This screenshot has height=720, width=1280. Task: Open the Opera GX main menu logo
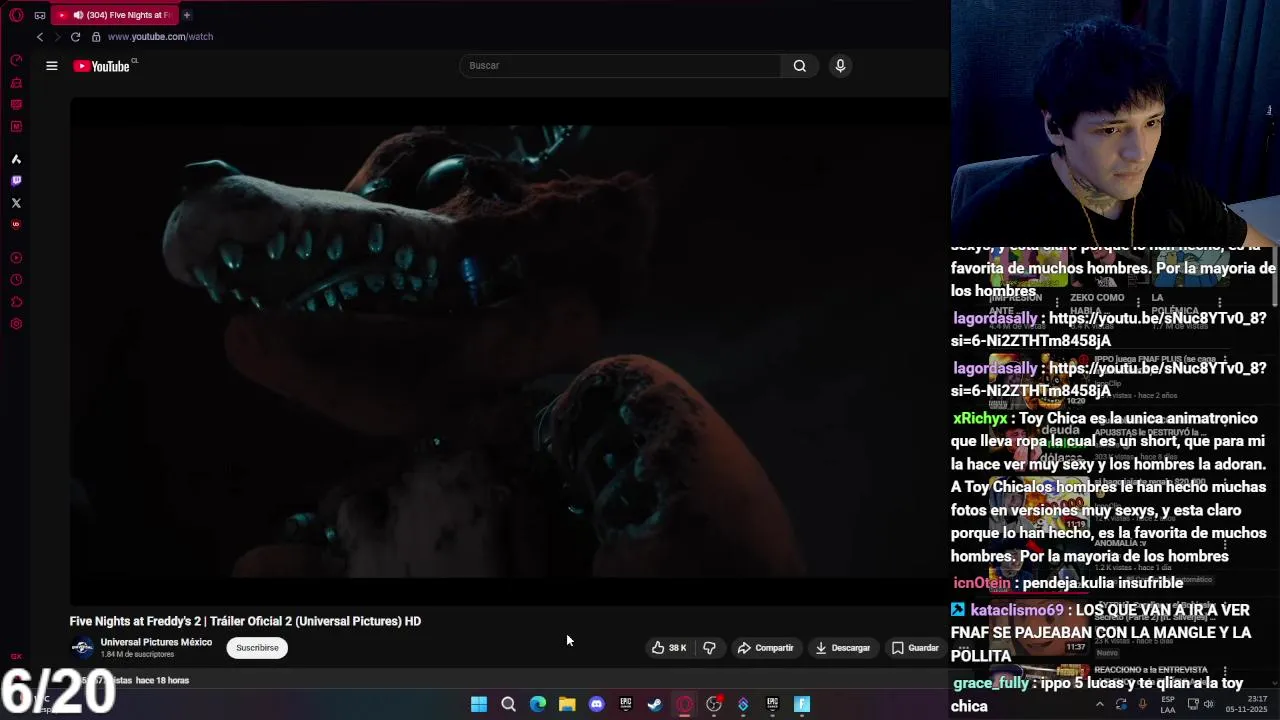[16, 15]
